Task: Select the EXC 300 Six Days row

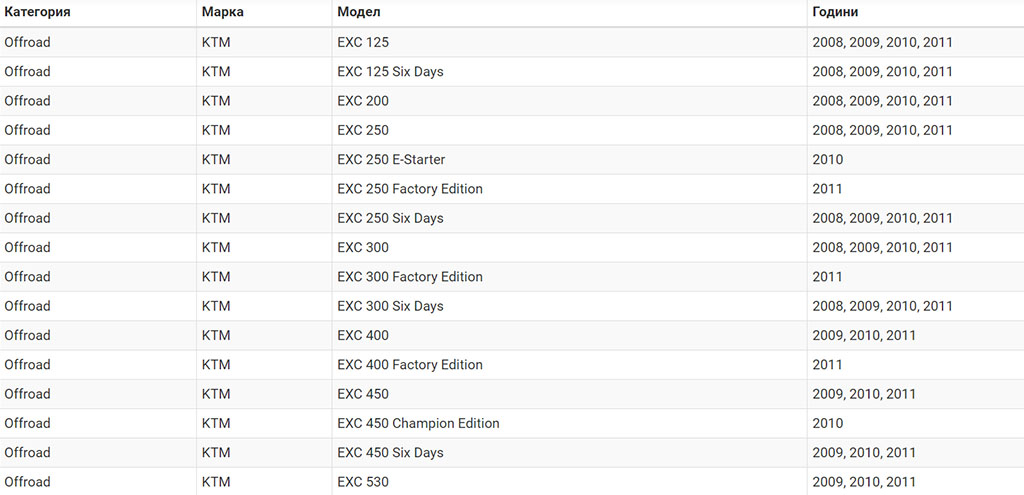Action: point(512,306)
